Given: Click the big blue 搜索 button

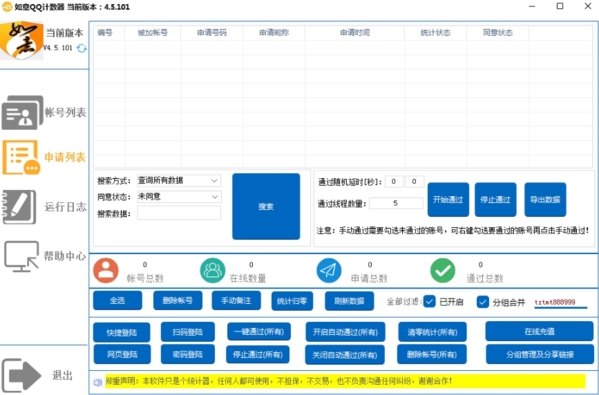Looking at the screenshot, I should tap(266, 206).
